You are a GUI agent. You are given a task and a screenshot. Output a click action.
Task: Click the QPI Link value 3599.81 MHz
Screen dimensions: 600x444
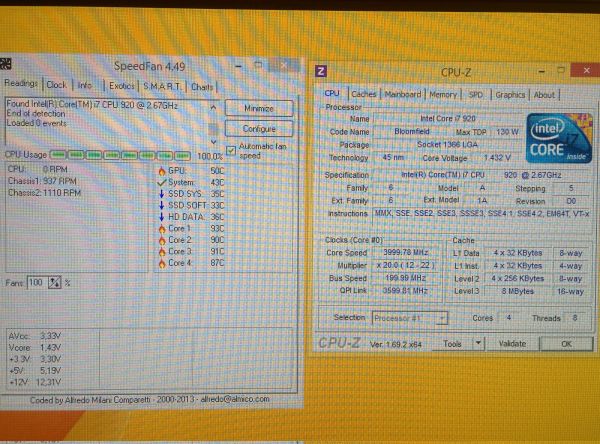pos(406,291)
